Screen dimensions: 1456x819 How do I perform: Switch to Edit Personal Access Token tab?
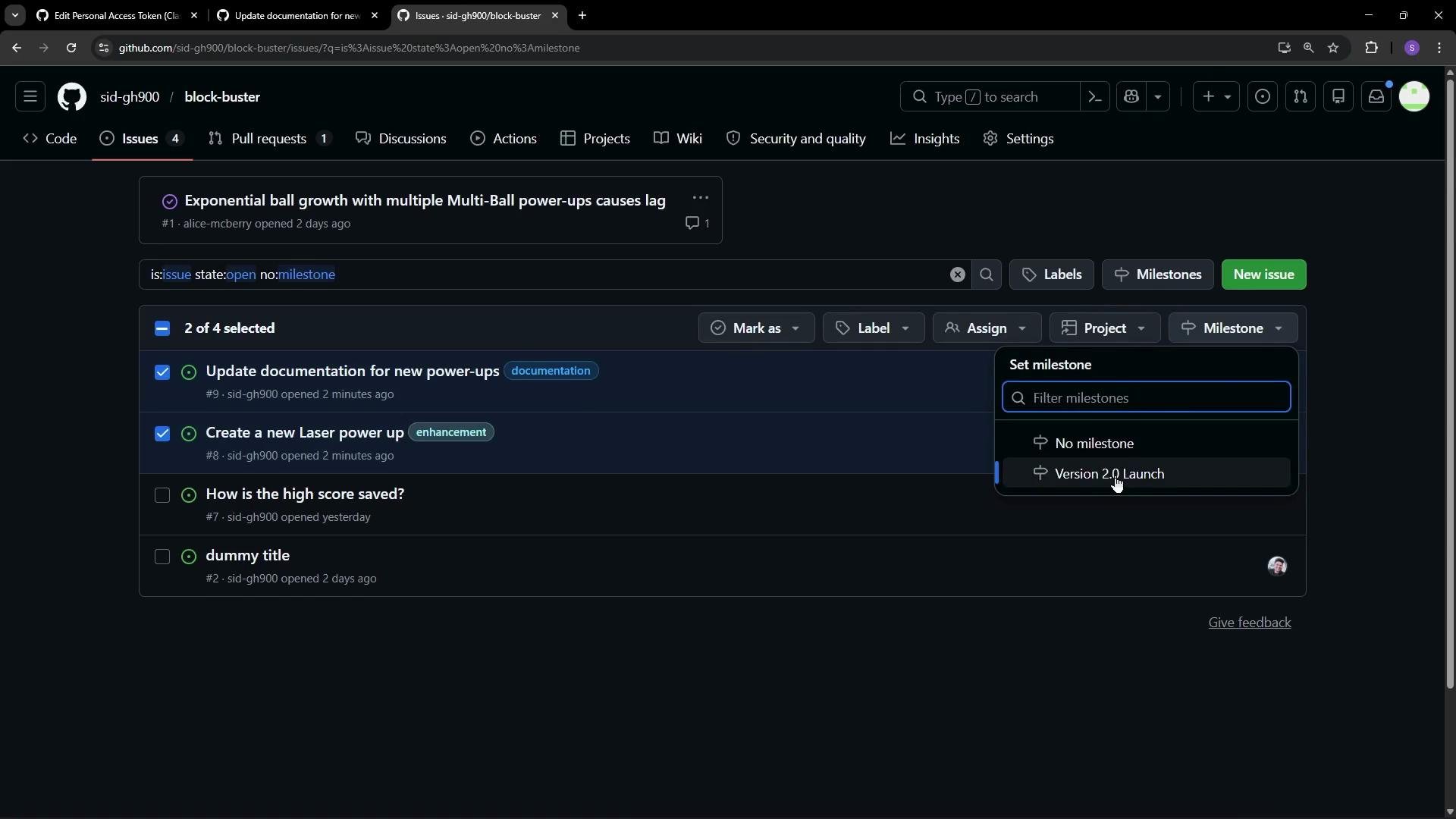coord(118,15)
